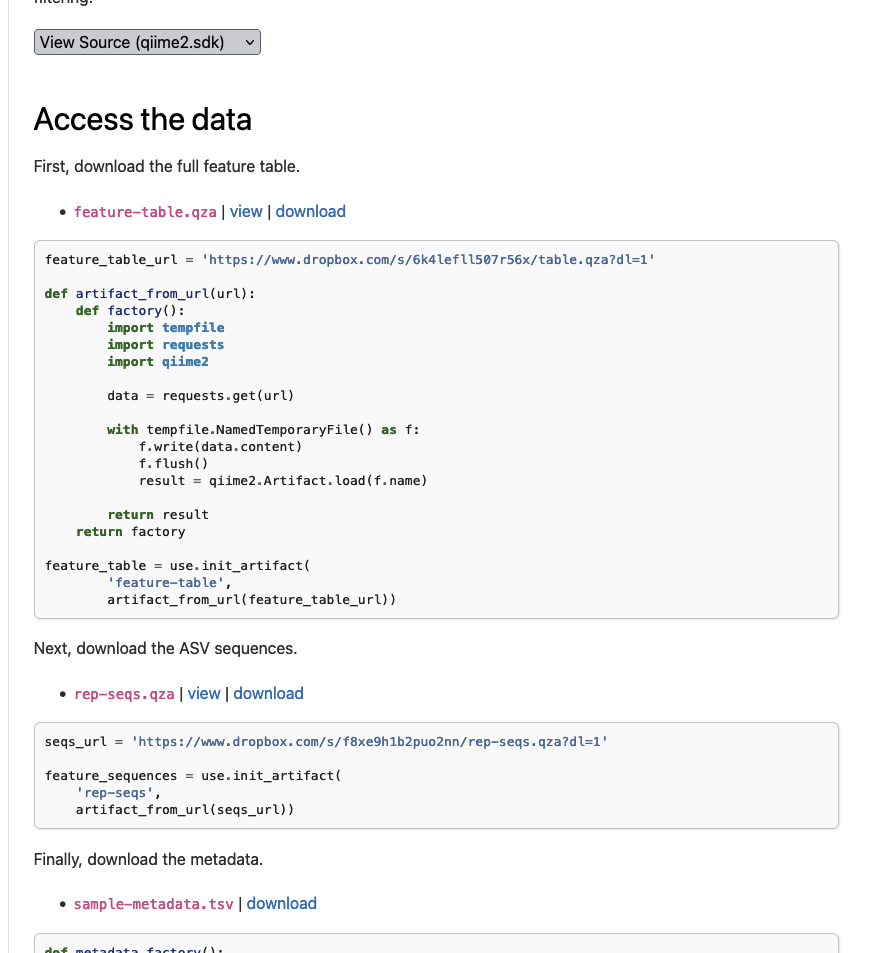Click the view link for rep-seqs.qza

click(x=204, y=693)
